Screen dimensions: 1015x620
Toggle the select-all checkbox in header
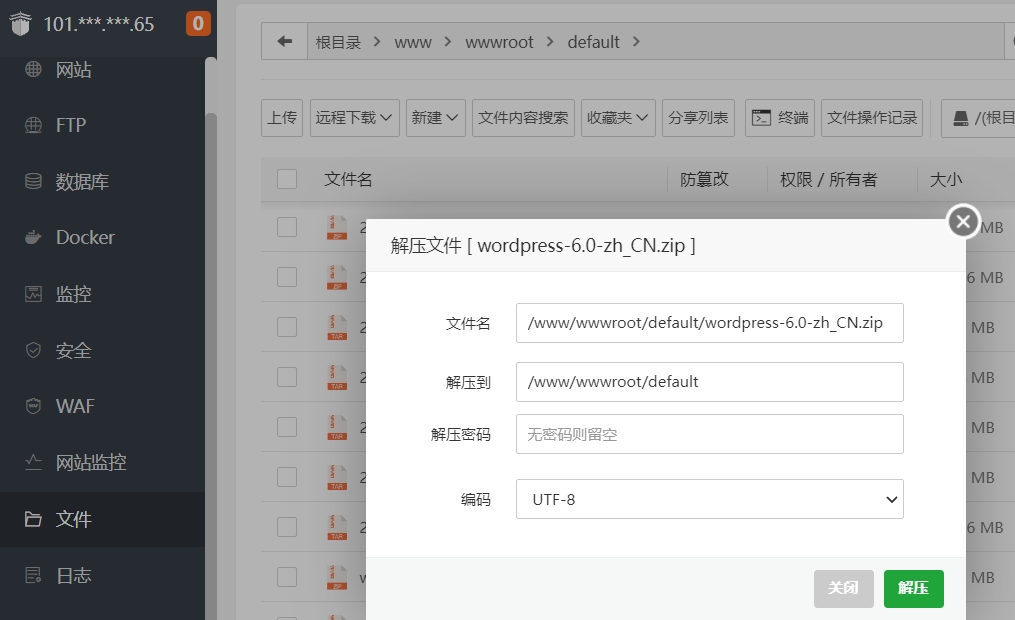pyautogui.click(x=287, y=179)
